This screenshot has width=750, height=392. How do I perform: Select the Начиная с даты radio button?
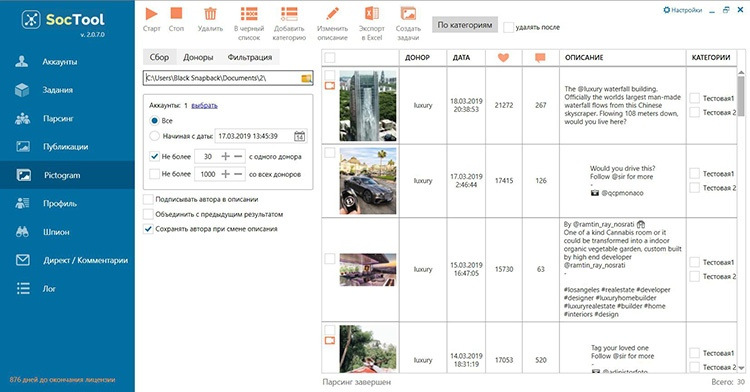point(154,136)
